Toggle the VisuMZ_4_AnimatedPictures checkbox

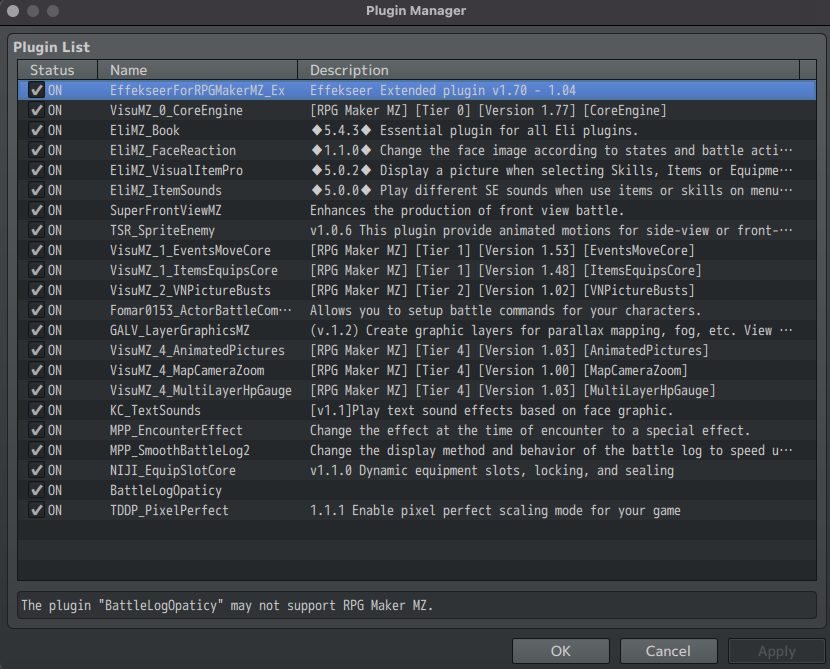36,351
